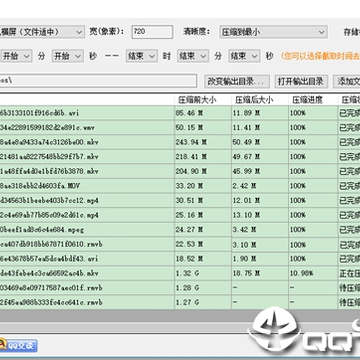
Task: Click the 1.27 G original size cell
Action: (x=203, y=303)
